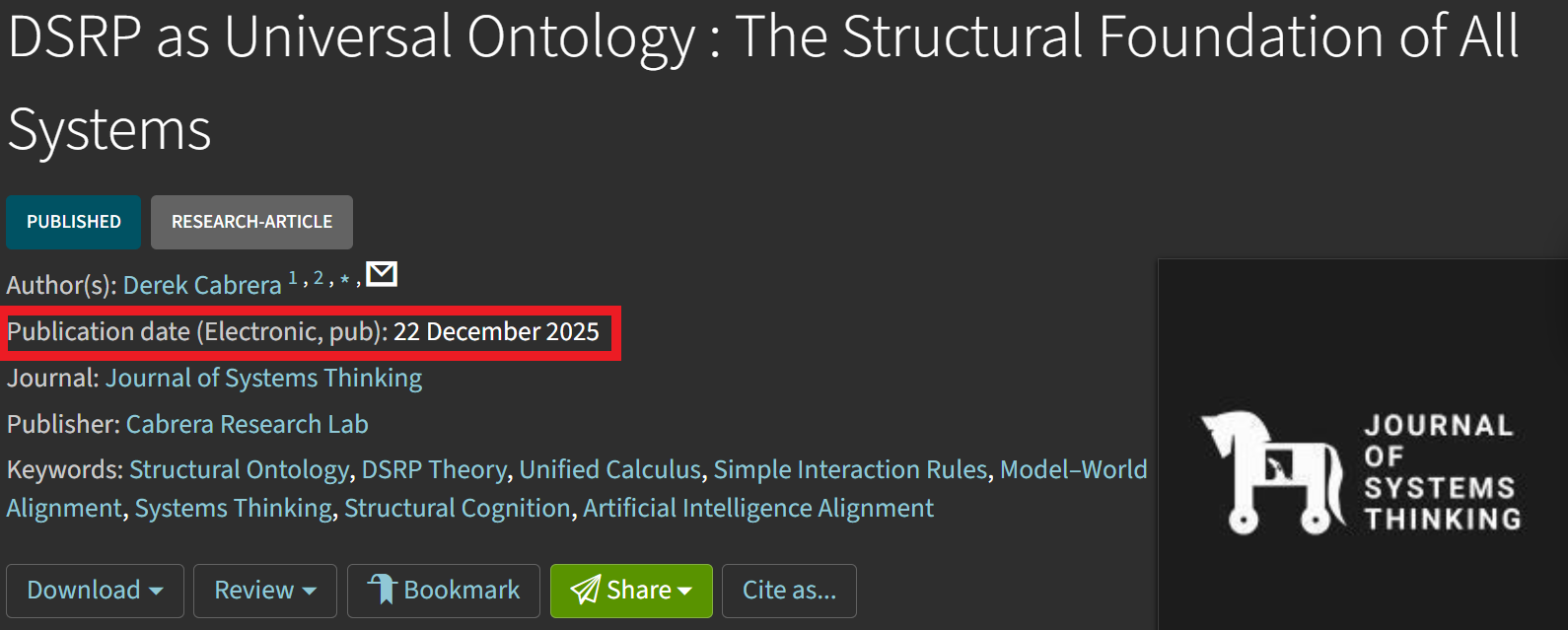Select the Structural Cognition keyword link
Screen dimensions: 1568x630
(457, 508)
